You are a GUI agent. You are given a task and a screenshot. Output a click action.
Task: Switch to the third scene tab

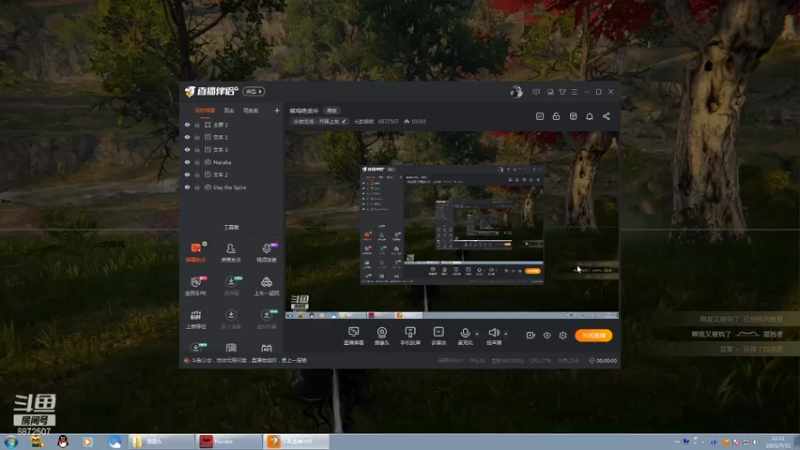pyautogui.click(x=251, y=111)
